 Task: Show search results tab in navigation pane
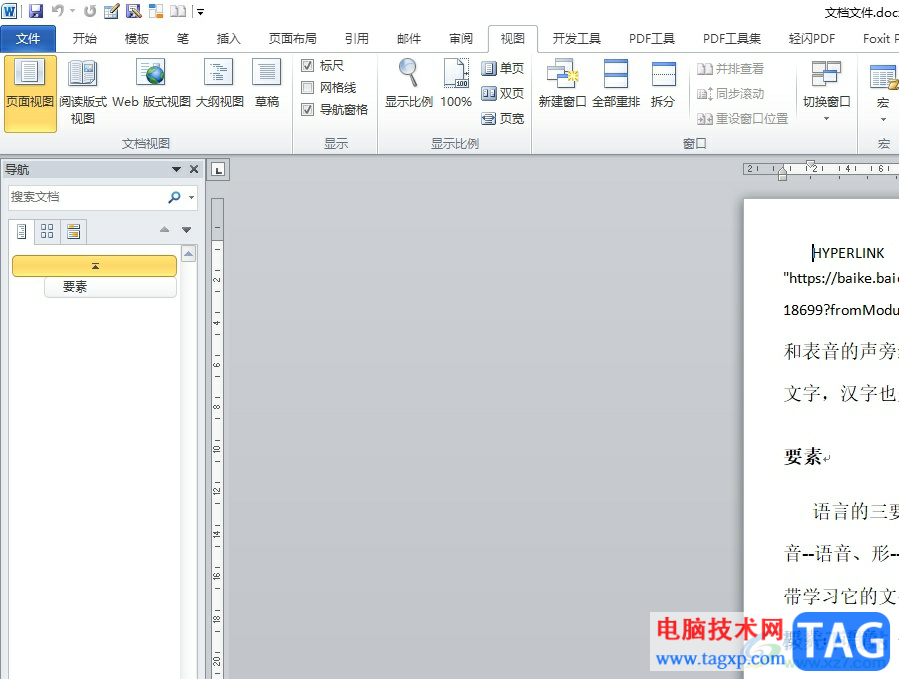[73, 232]
